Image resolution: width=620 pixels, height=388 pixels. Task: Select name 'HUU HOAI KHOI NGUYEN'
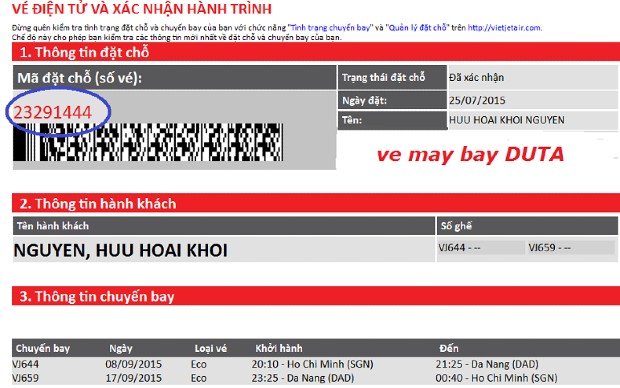coord(507,120)
